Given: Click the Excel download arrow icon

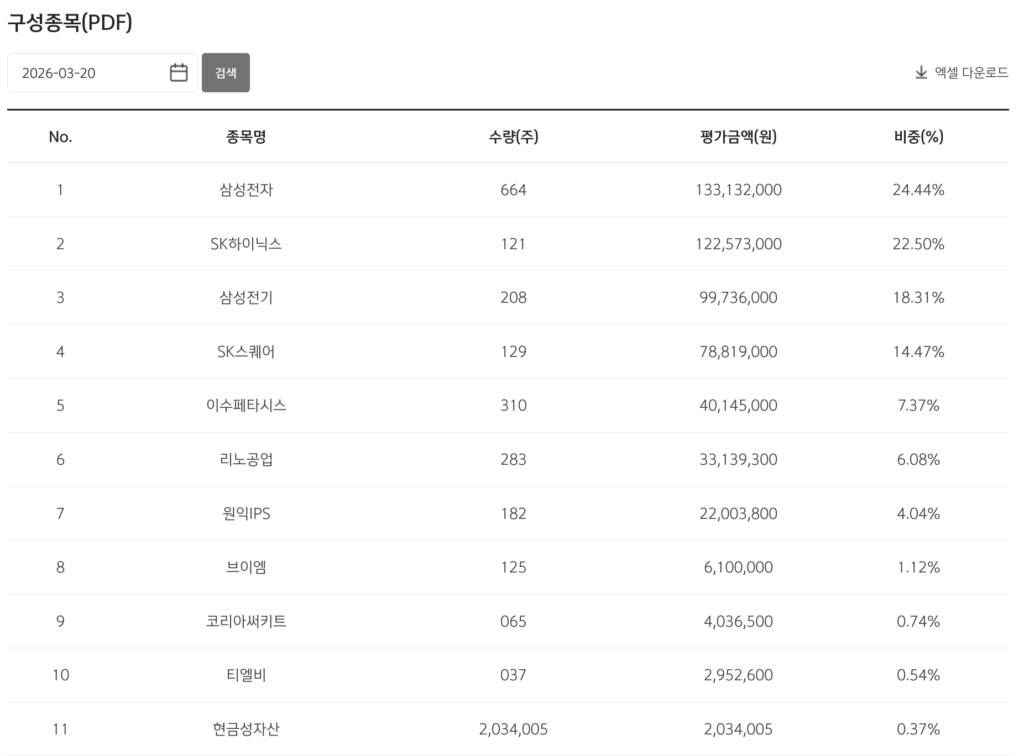Looking at the screenshot, I should [x=921, y=73].
